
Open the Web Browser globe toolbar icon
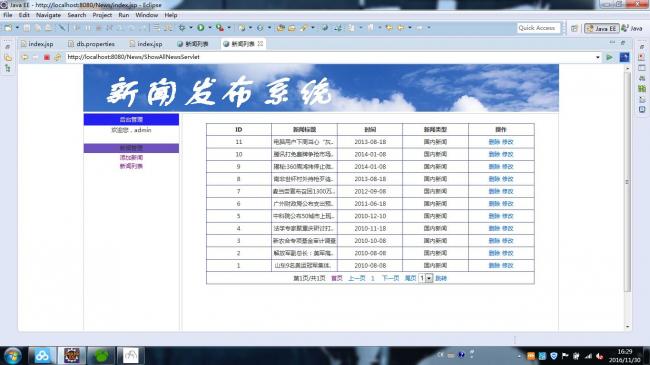click(x=325, y=28)
